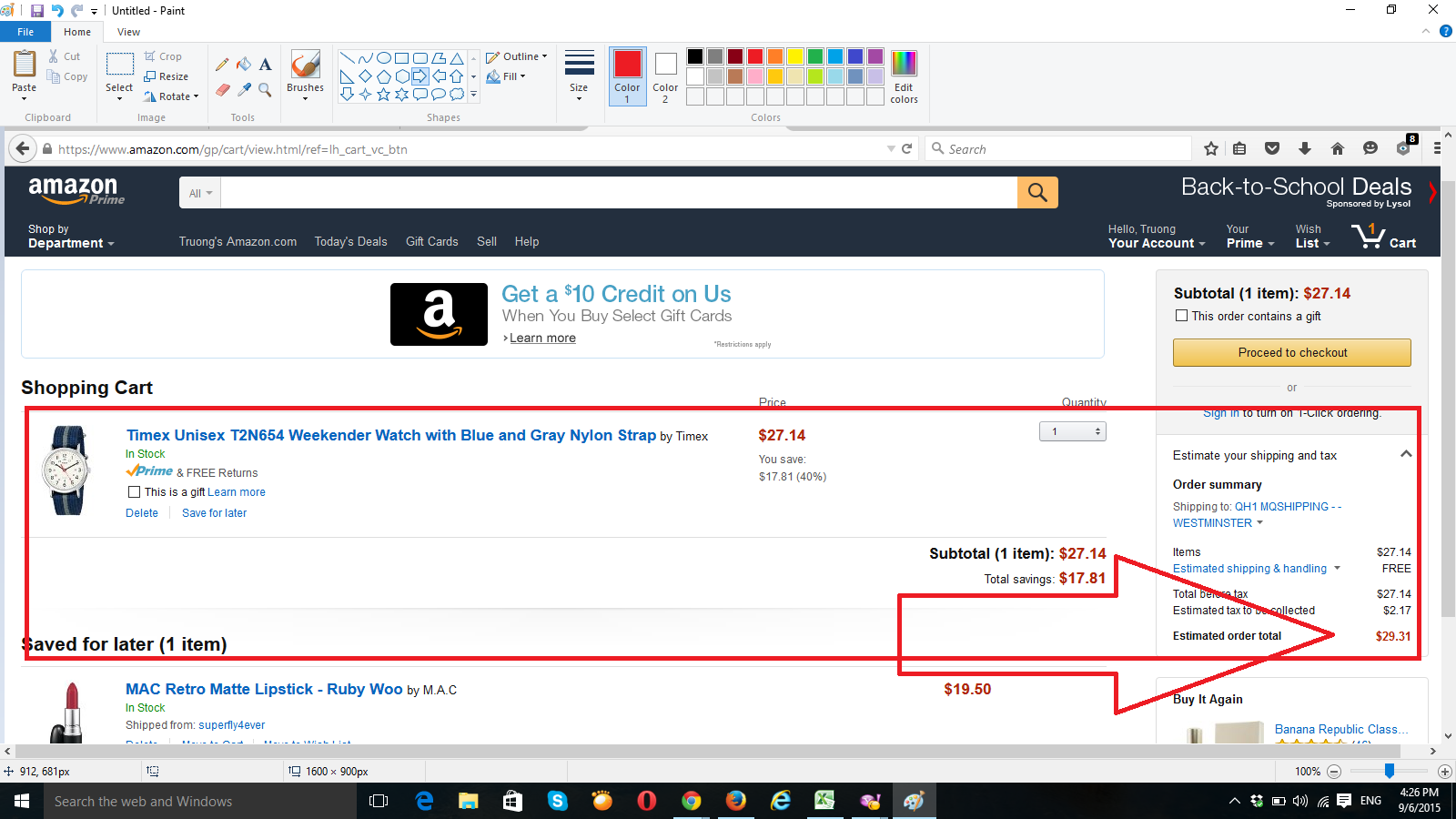Pick the yellow palette color

coord(794,56)
